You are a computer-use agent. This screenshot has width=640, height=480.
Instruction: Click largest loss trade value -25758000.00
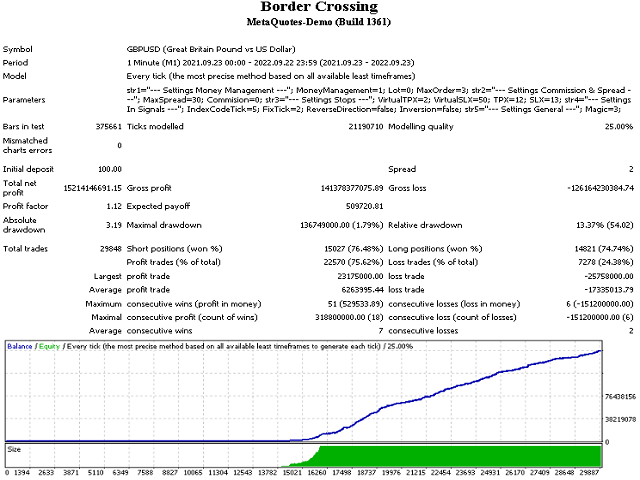(609, 276)
